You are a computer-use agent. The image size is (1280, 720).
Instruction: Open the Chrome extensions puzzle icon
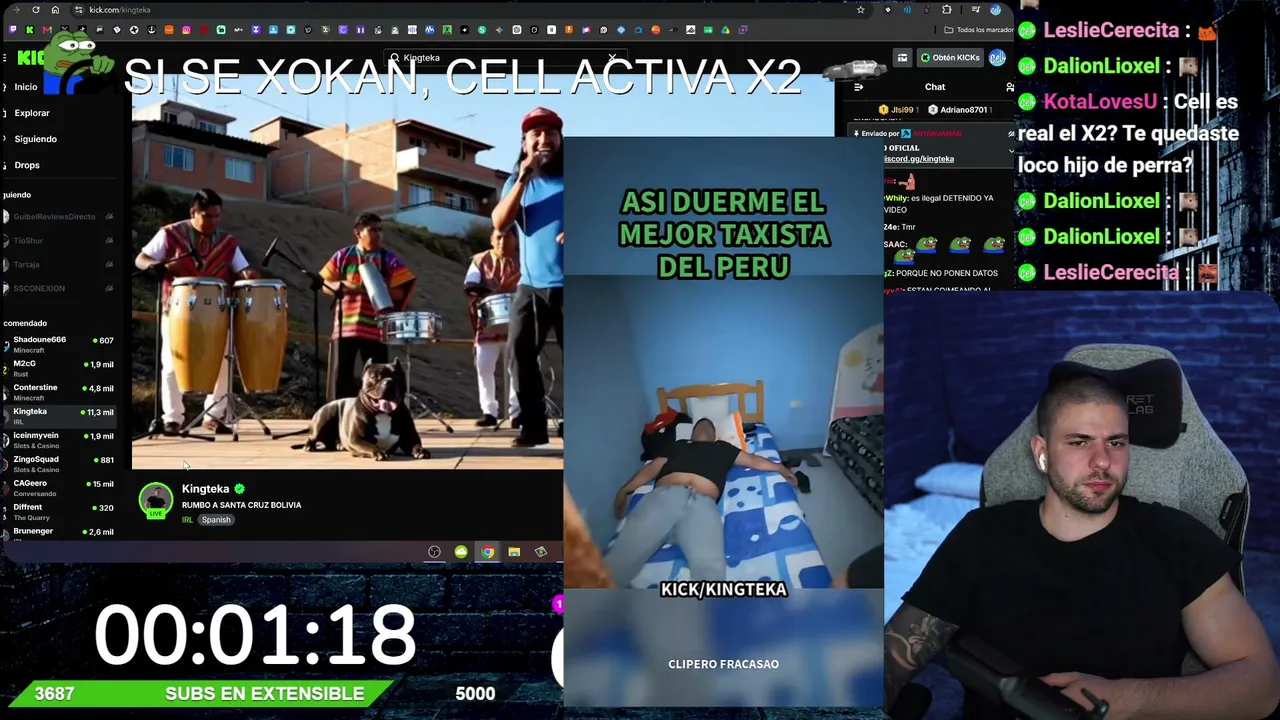pyautogui.click(x=947, y=10)
